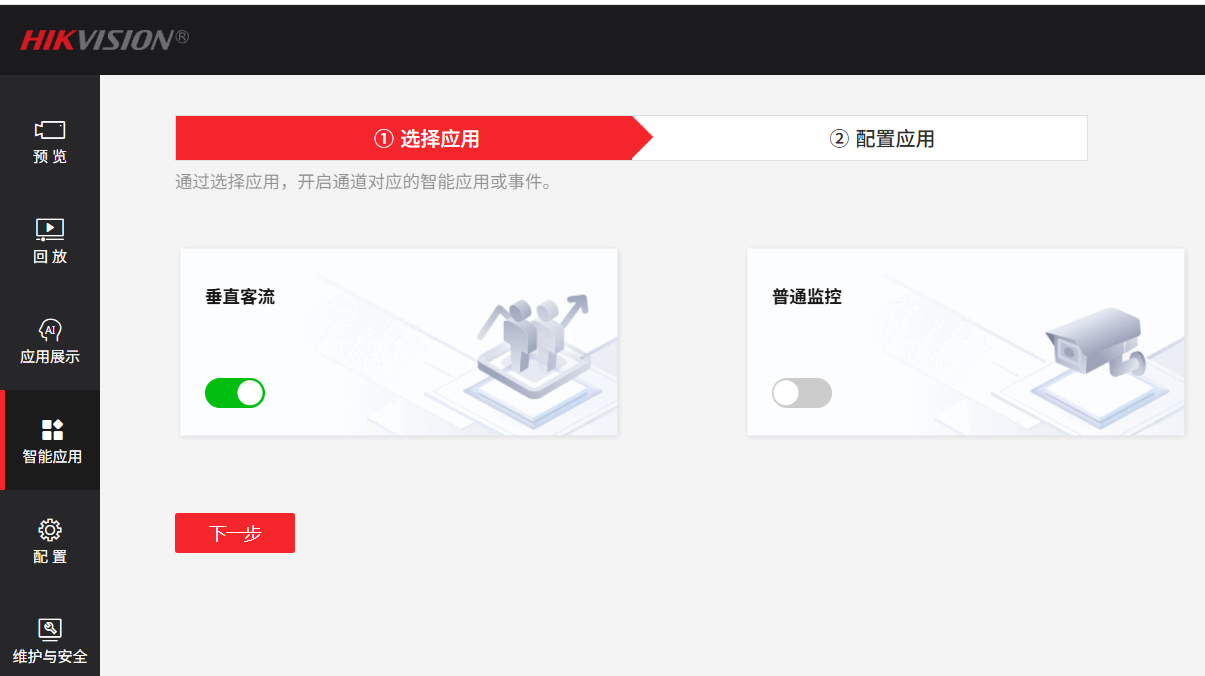This screenshot has width=1205, height=676.
Task: Select the AI 应用展示 icon
Action: point(50,330)
